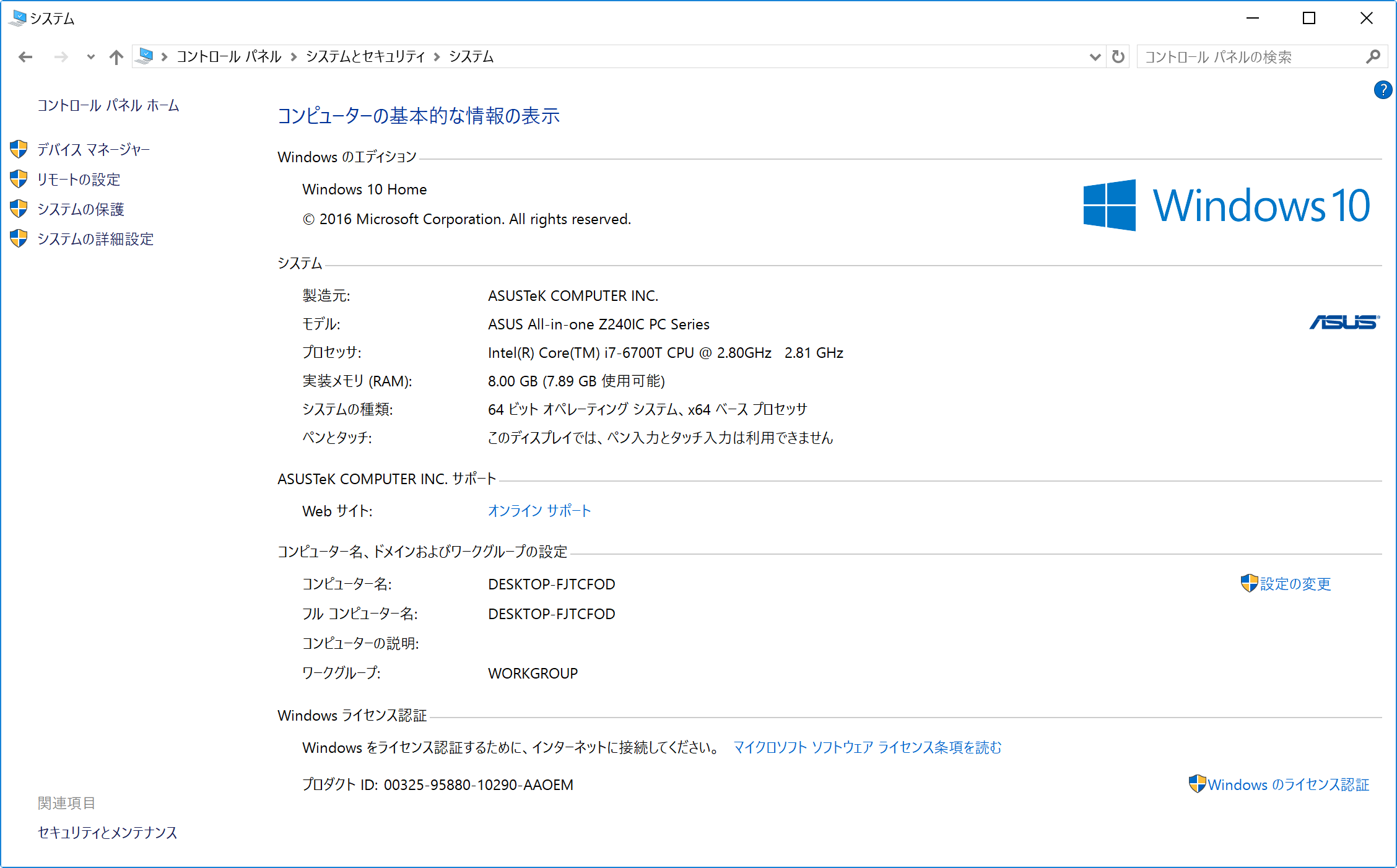Open システムの保護 link
The image size is (1397, 868).
pyautogui.click(x=81, y=209)
